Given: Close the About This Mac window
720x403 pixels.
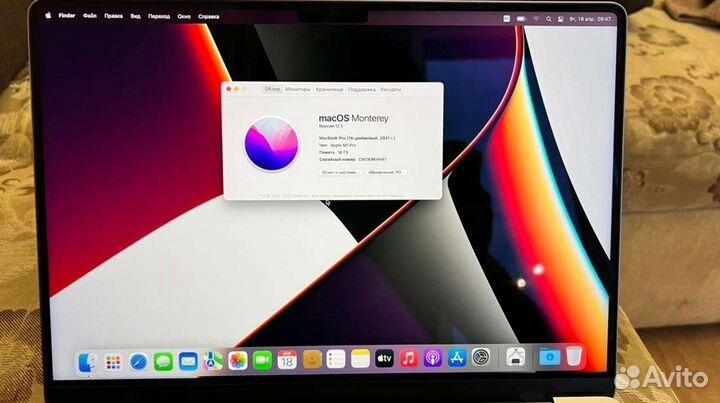Looking at the screenshot, I should click(229, 89).
